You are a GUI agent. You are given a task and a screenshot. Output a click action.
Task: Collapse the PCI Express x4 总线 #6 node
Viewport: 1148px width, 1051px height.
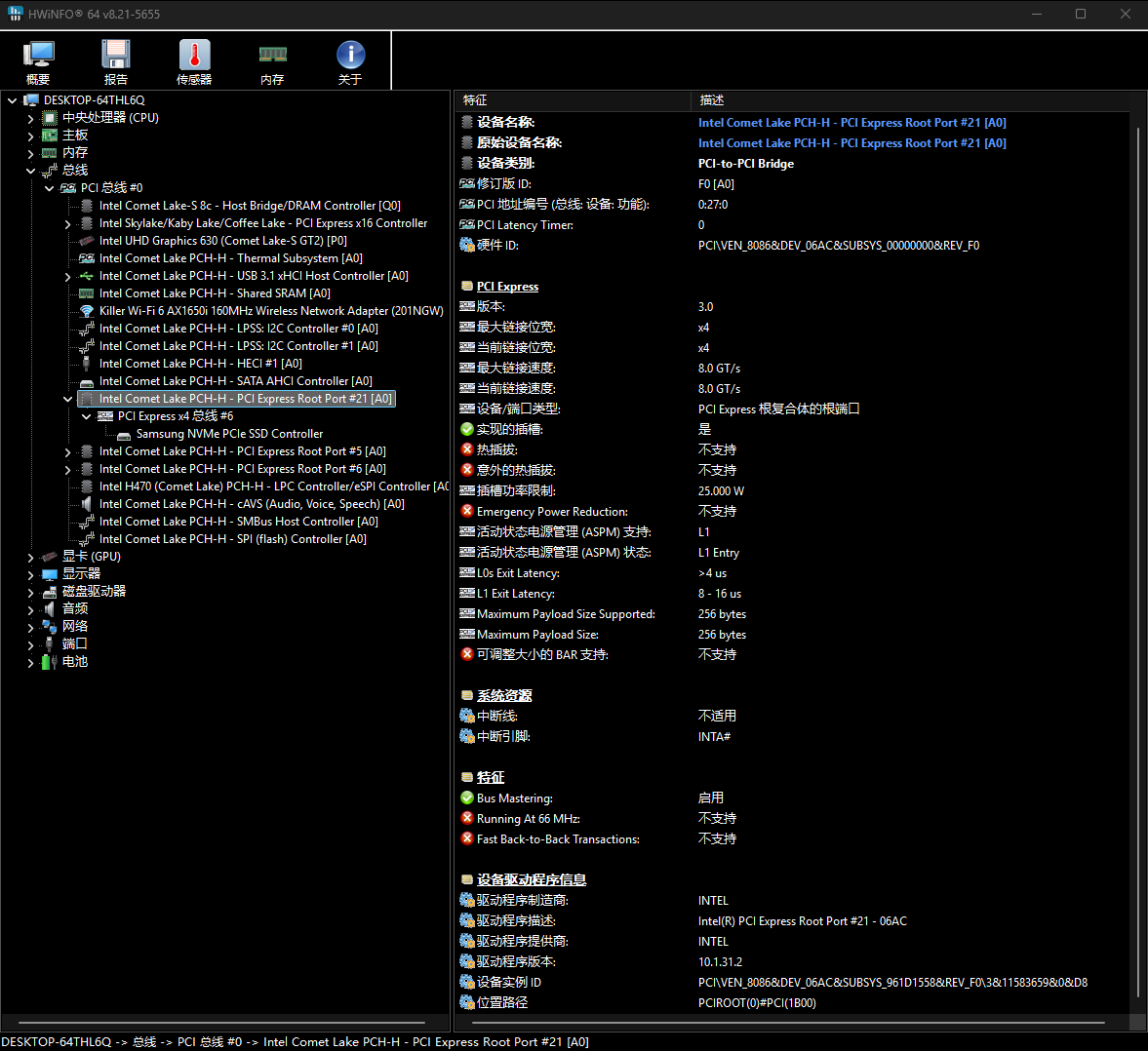coord(87,416)
